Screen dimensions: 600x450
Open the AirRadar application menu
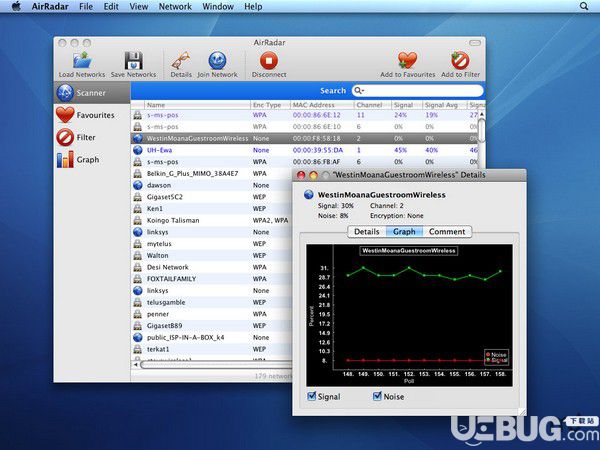pyautogui.click(x=50, y=7)
